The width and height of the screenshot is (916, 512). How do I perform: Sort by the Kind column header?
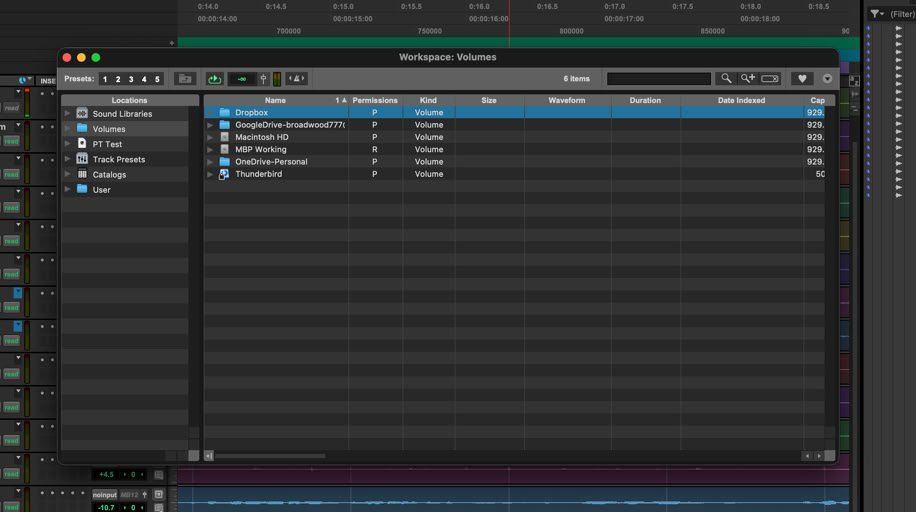point(428,100)
